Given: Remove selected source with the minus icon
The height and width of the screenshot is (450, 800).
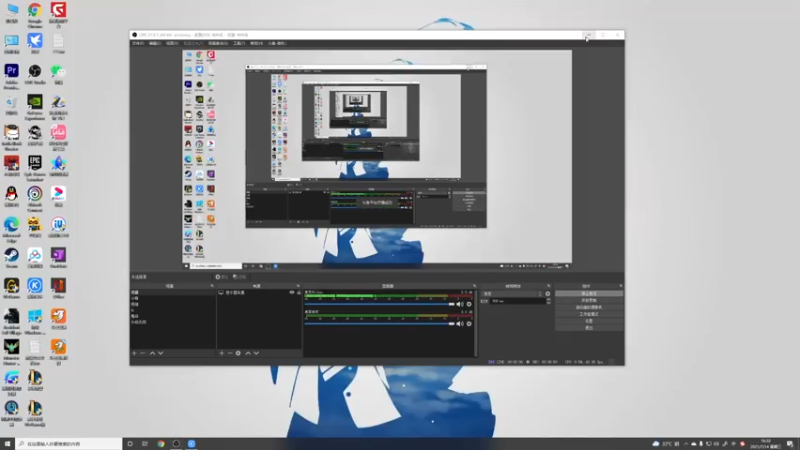Looking at the screenshot, I should coord(230,353).
